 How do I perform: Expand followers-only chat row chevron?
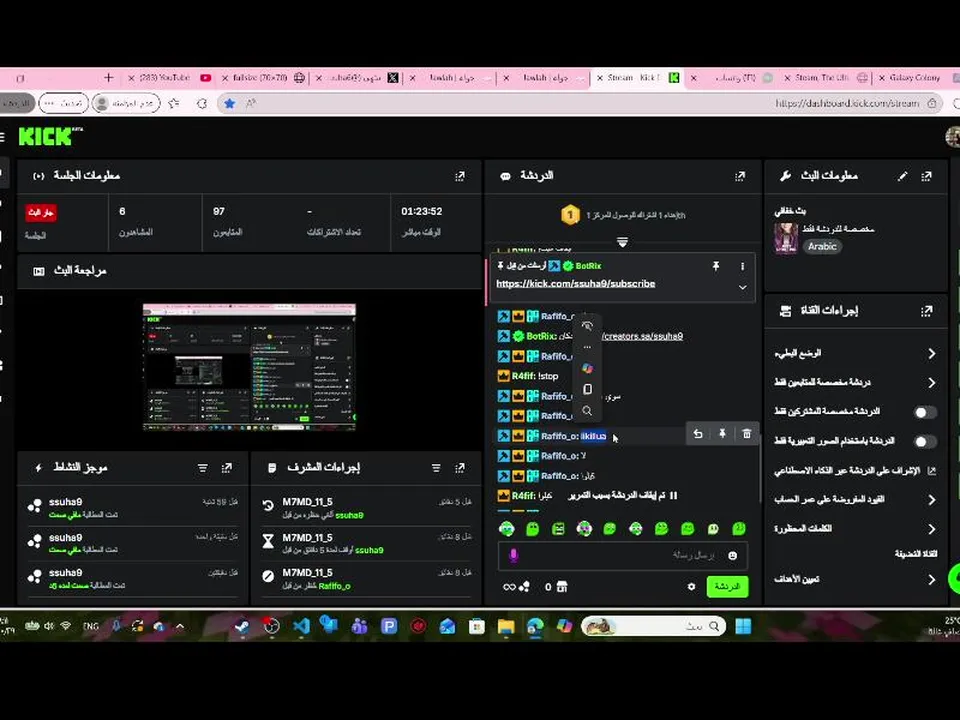tap(931, 383)
